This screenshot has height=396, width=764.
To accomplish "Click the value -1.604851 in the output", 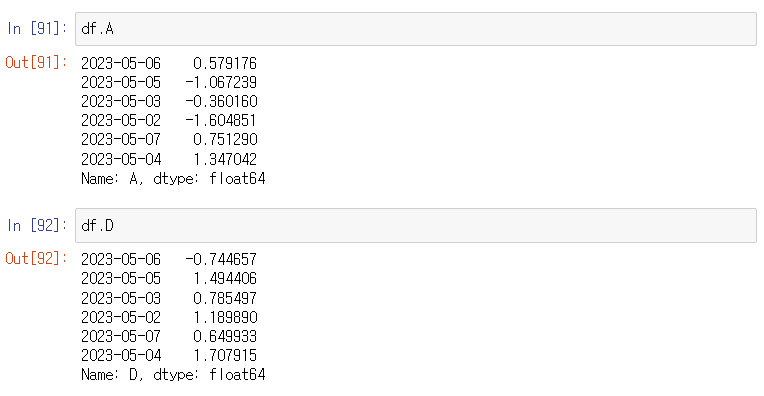I will [221, 120].
